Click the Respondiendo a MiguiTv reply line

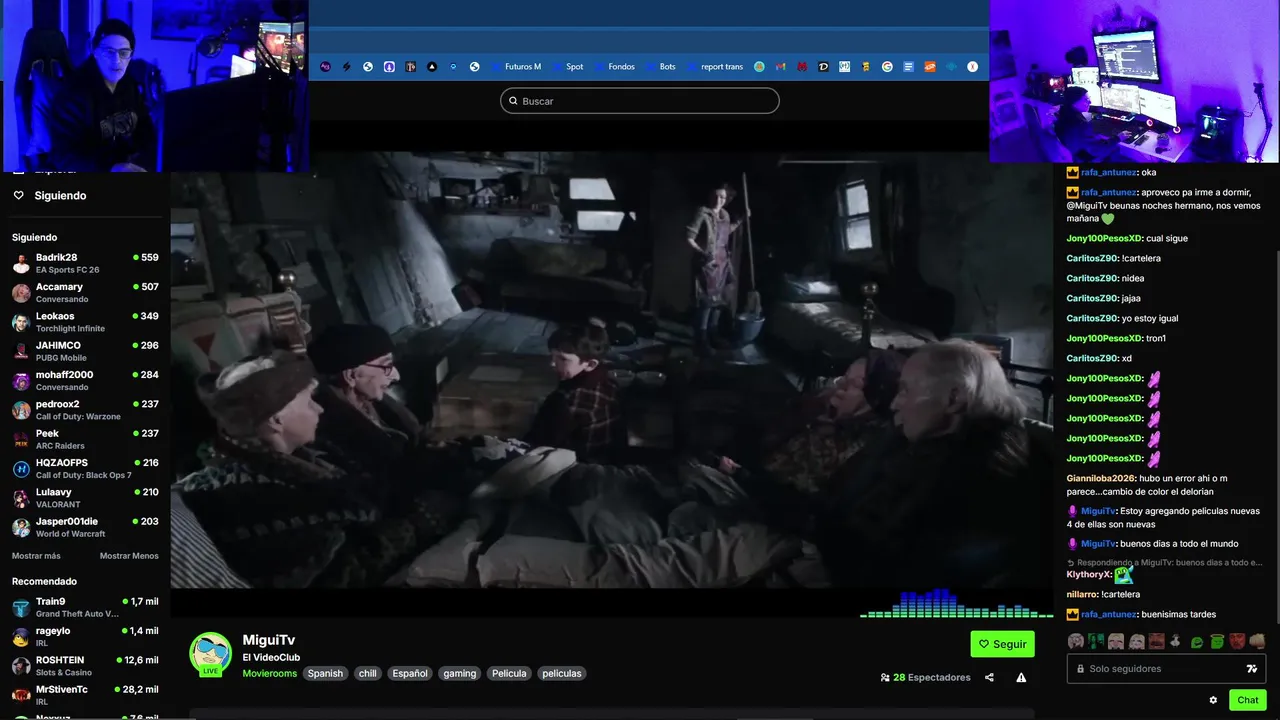(1165, 562)
